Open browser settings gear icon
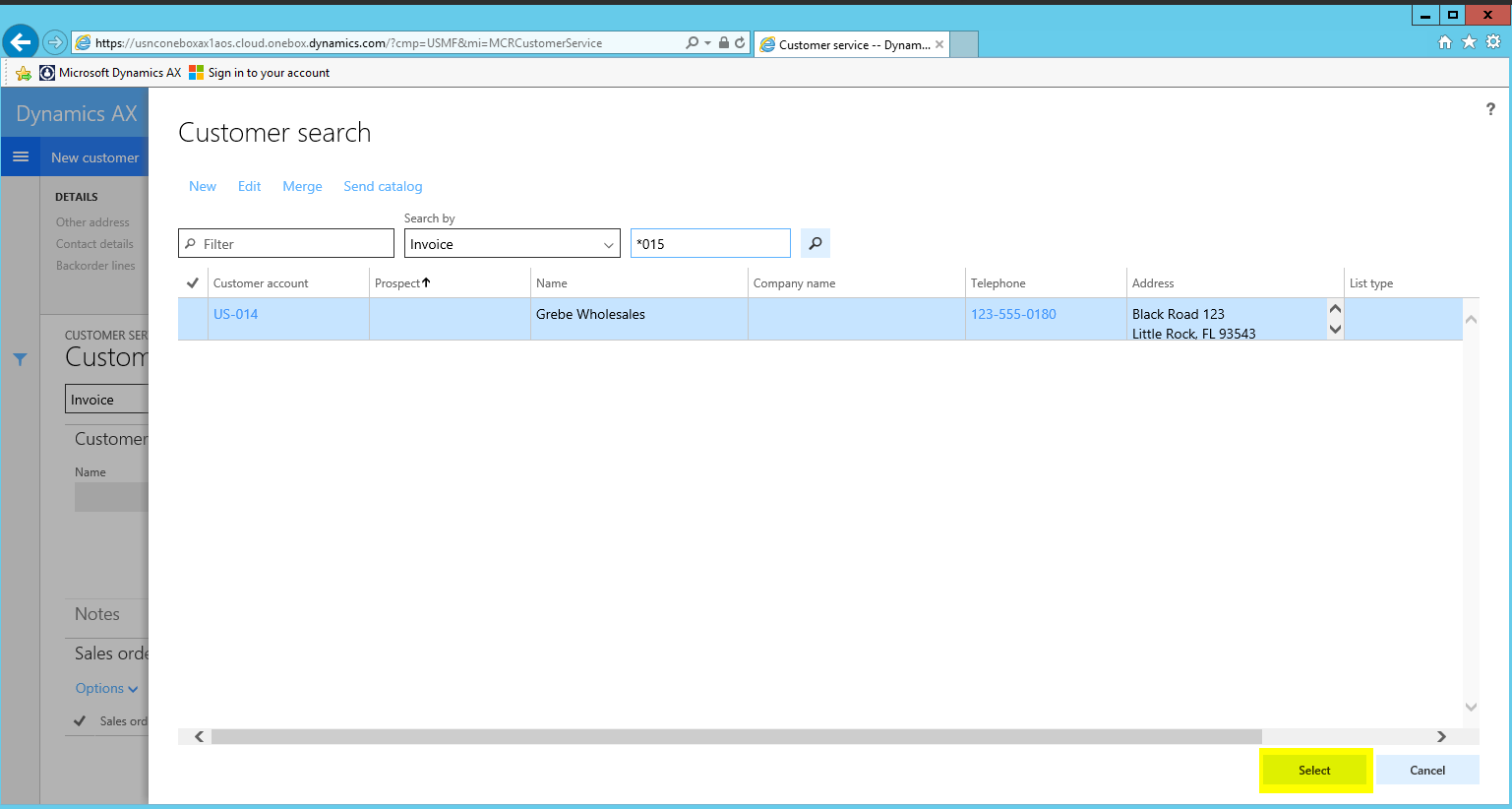 click(1492, 42)
